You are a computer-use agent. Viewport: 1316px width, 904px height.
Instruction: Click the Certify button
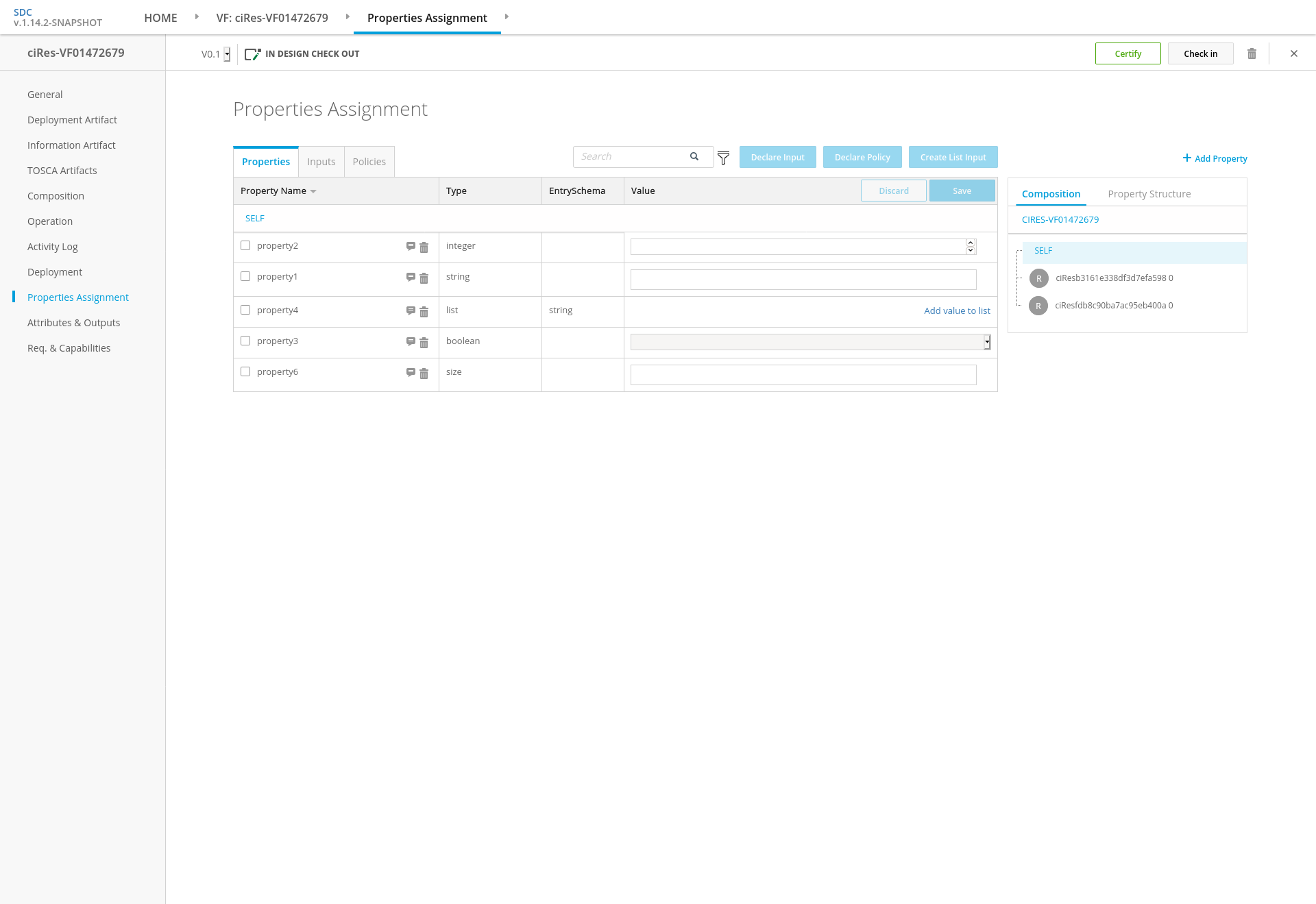click(1128, 53)
